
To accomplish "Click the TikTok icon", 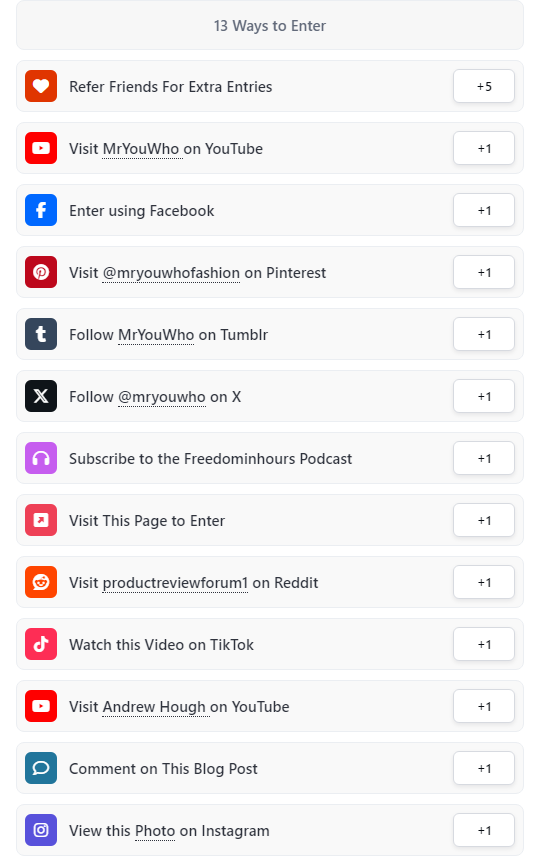I will (x=41, y=644).
